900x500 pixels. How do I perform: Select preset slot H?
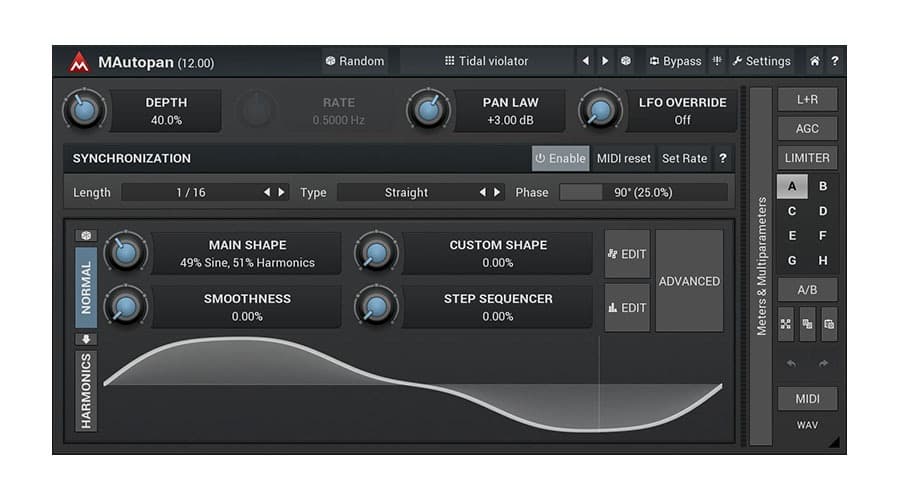[x=823, y=260]
